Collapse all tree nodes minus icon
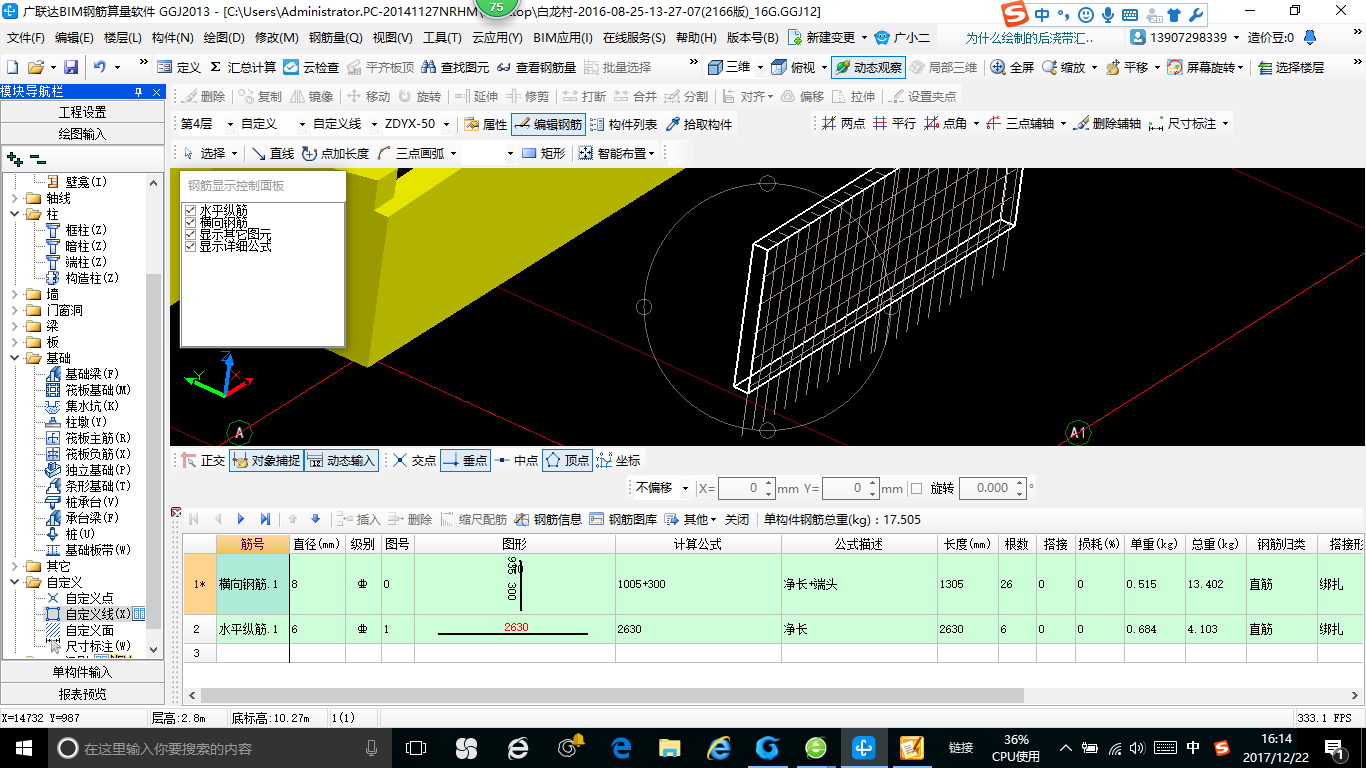Screen dimensions: 1366x768 coord(37,159)
